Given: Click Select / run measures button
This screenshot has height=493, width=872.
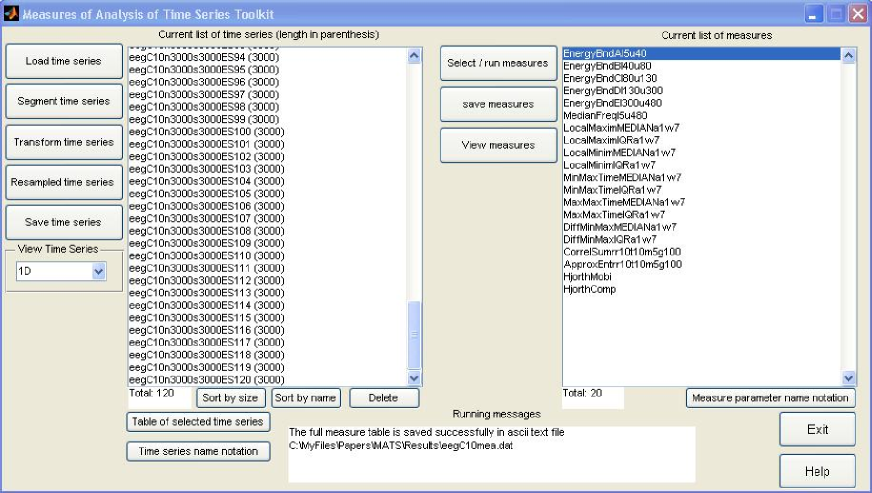Looking at the screenshot, I should tap(497, 63).
